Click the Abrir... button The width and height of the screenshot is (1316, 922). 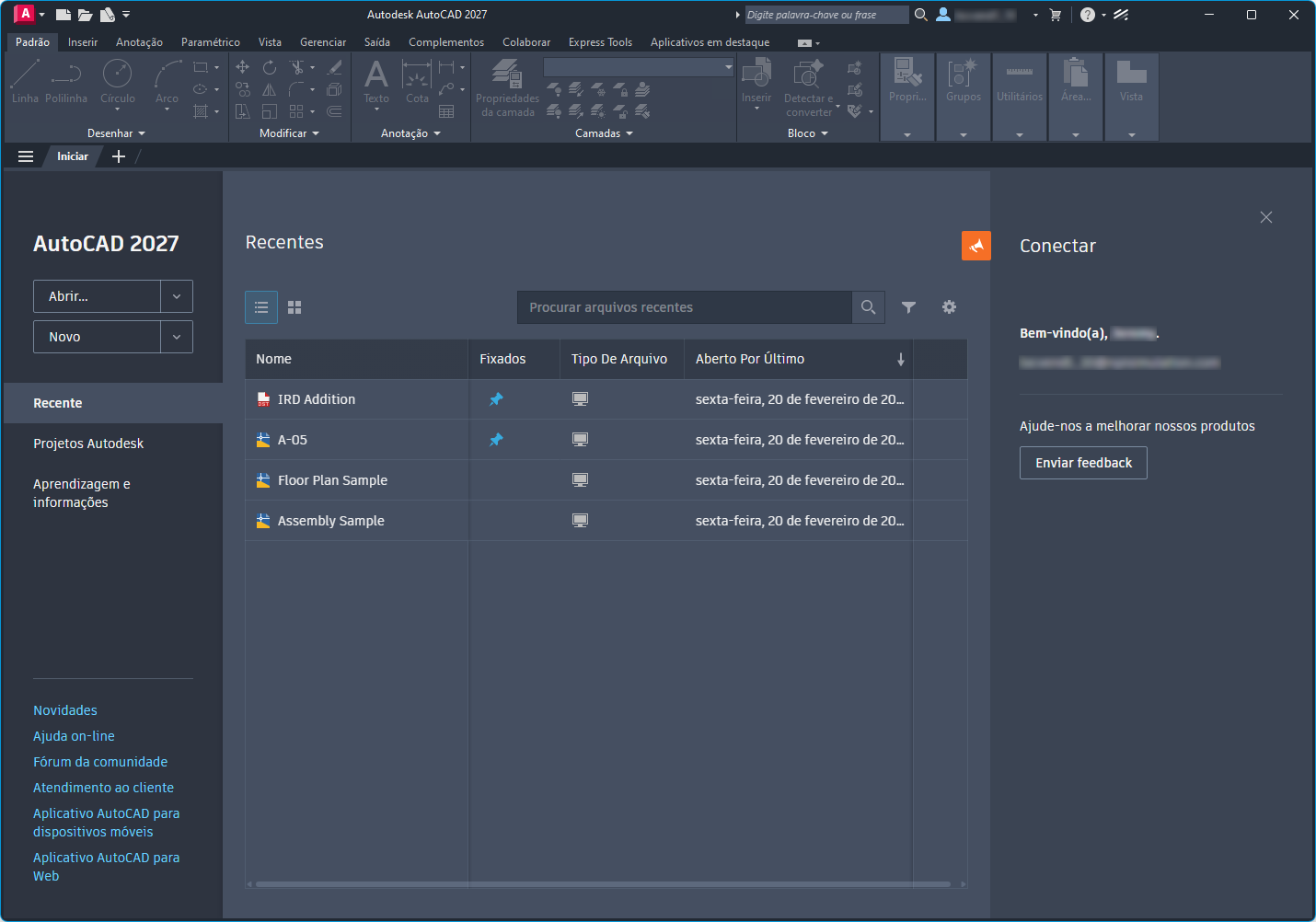(98, 296)
